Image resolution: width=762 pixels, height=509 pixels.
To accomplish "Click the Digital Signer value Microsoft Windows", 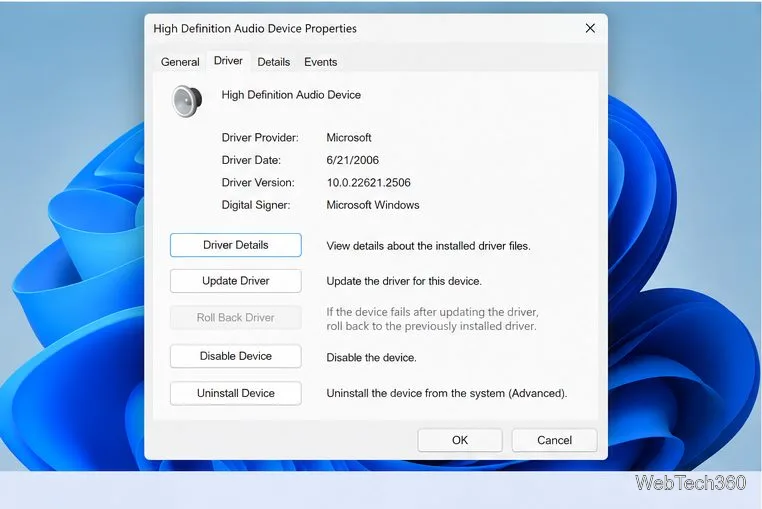I will tap(373, 205).
